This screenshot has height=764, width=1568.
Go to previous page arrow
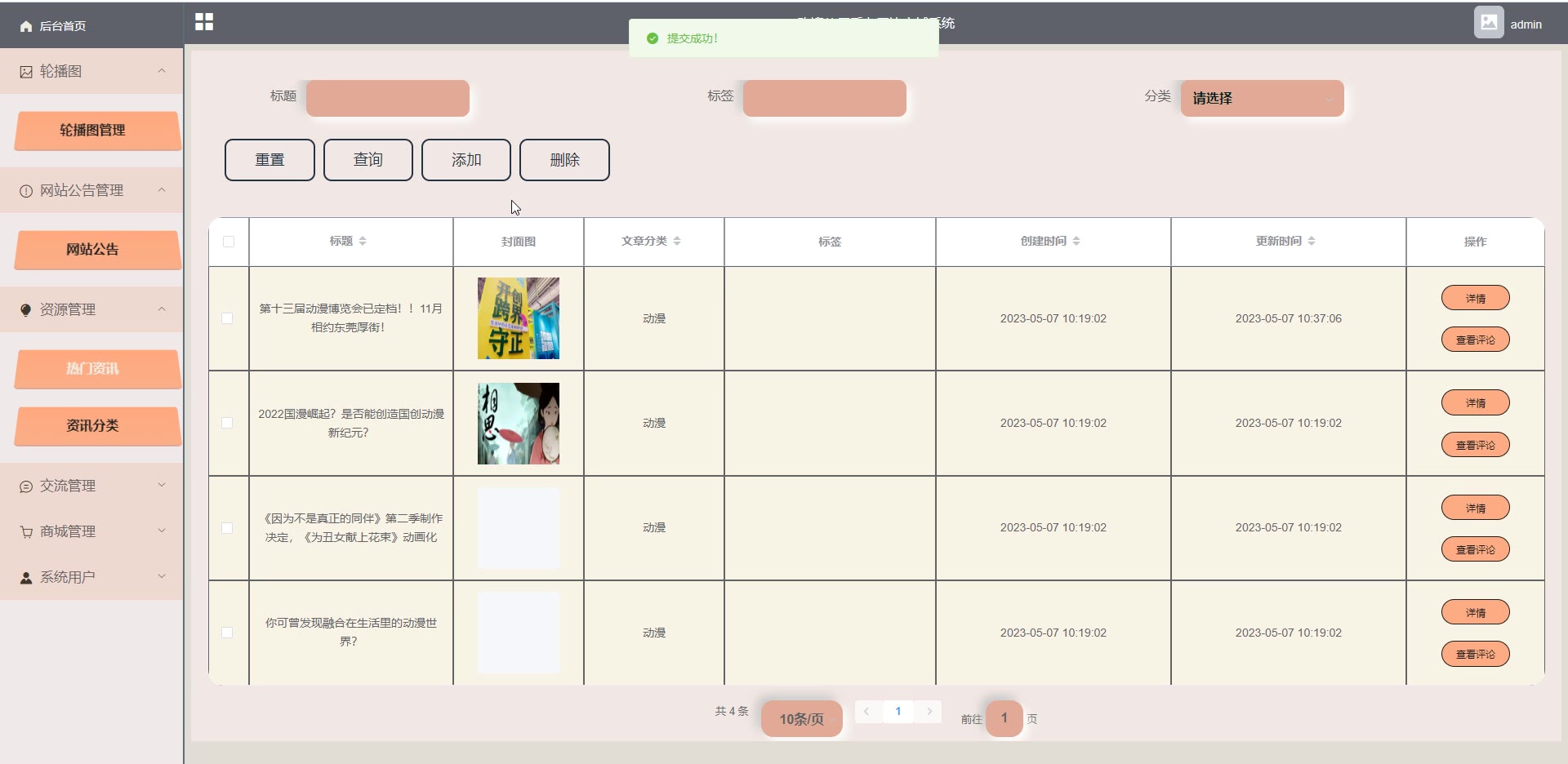point(866,712)
